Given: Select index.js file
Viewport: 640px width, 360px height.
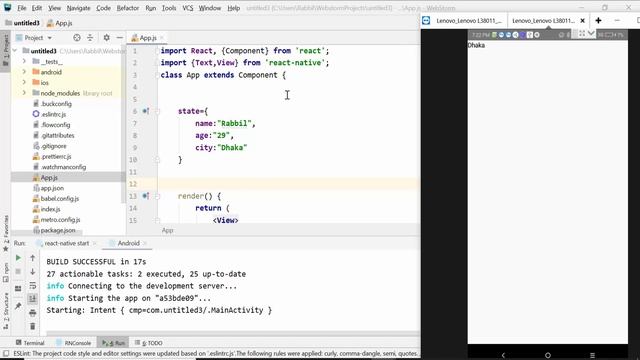Looking at the screenshot, I should 50,209.
